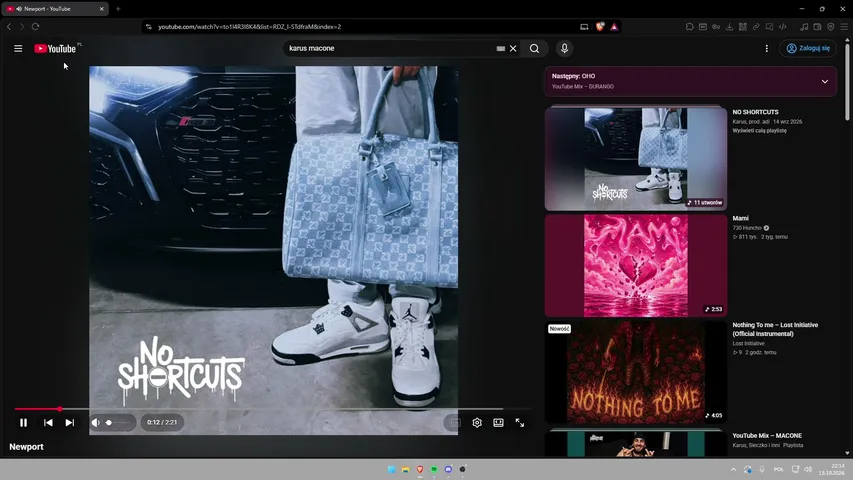Screen dimensions: 853x480
Task: Enter full screen mode
Action: [520, 423]
